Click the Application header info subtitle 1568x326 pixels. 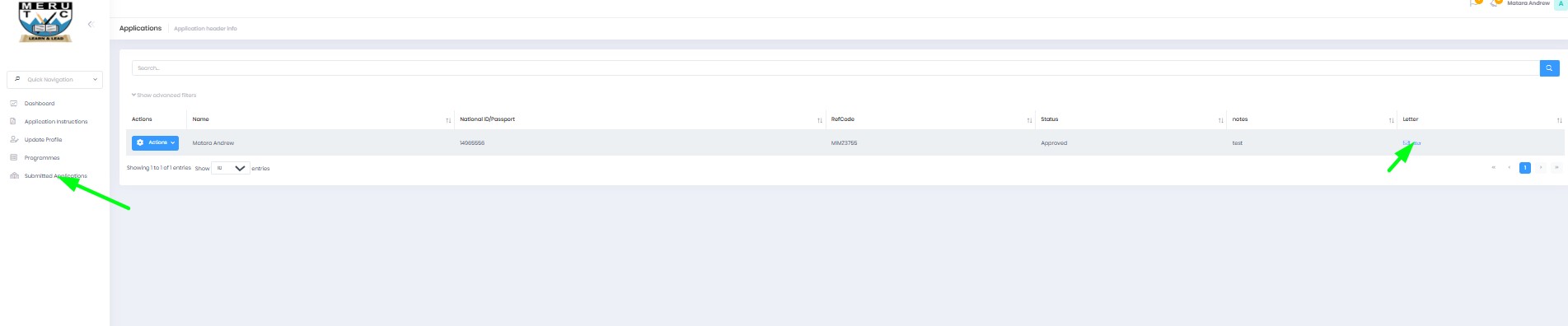(x=205, y=29)
